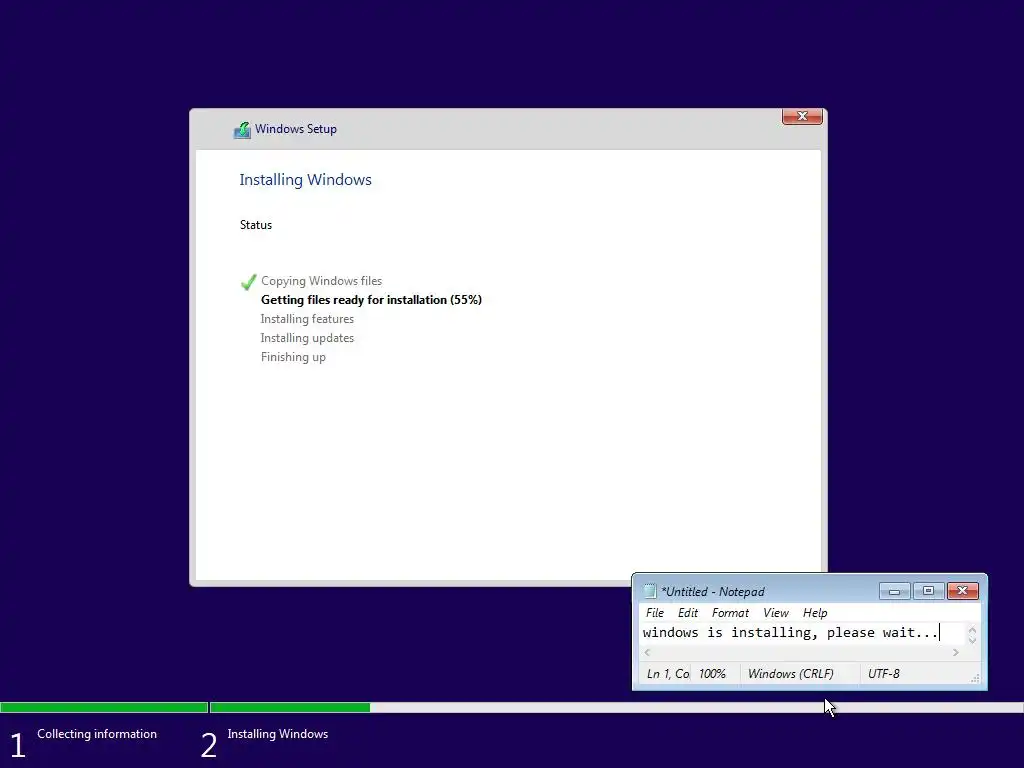Click step 1 'Collecting information' label
The width and height of the screenshot is (1024, 768).
(x=97, y=733)
